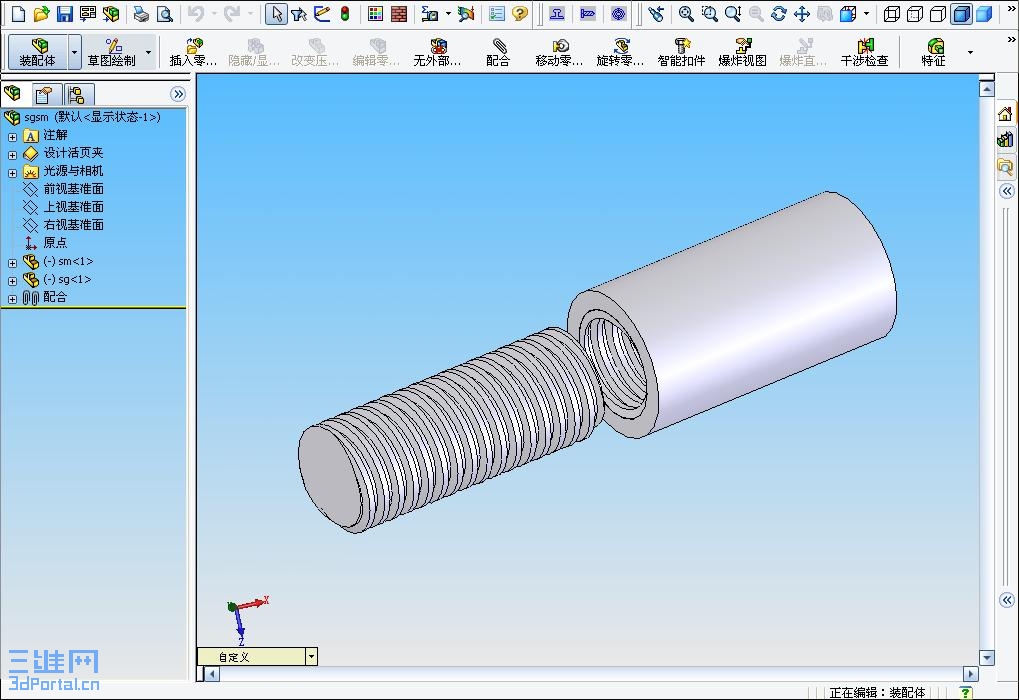
Task: Click 无外部... No External References button
Action: coord(437,52)
